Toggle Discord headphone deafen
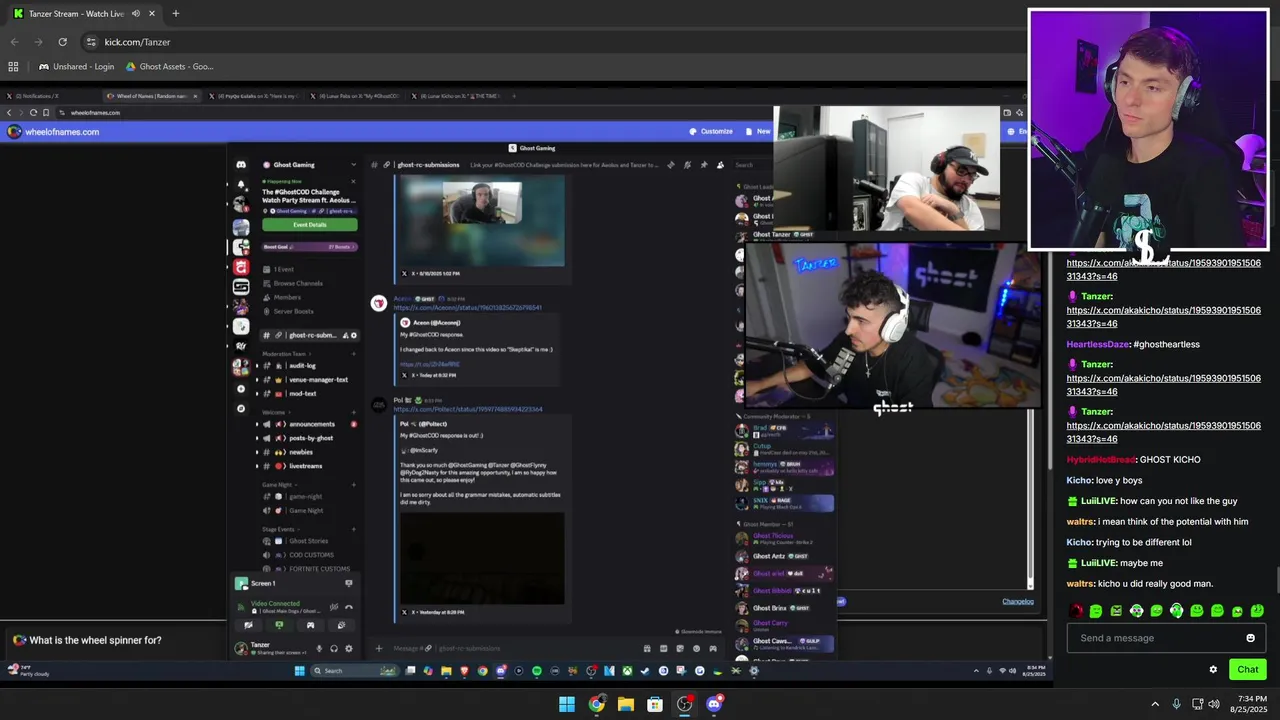Screen dimensions: 1280x720 point(334,649)
